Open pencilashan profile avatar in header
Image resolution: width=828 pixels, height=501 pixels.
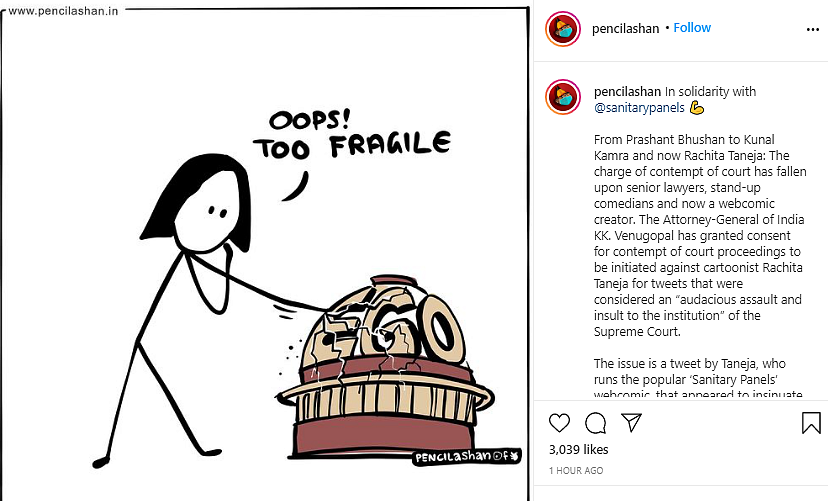pos(563,29)
